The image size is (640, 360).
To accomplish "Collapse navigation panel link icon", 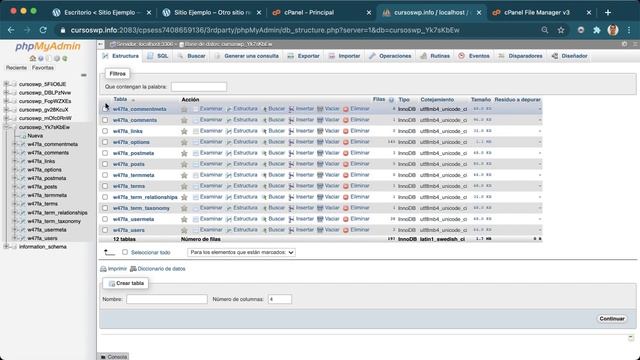I will click(84, 75).
